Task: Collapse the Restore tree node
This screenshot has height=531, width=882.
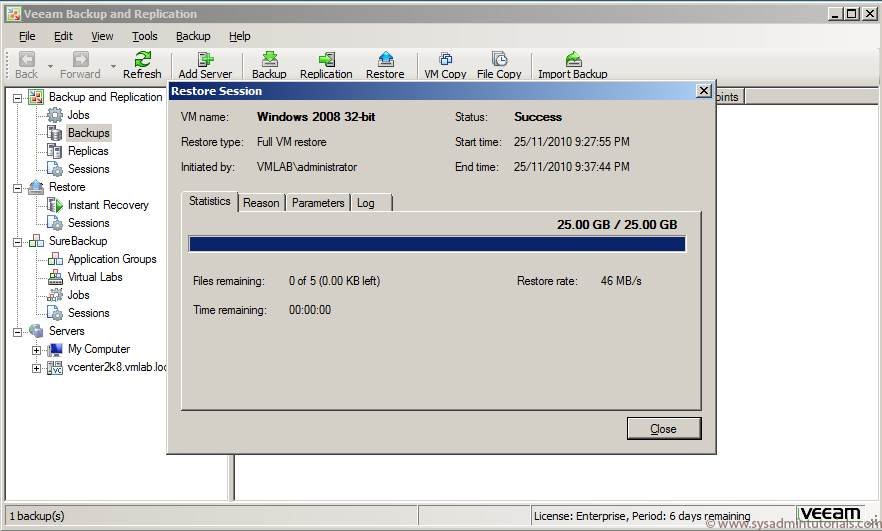Action: [17, 188]
